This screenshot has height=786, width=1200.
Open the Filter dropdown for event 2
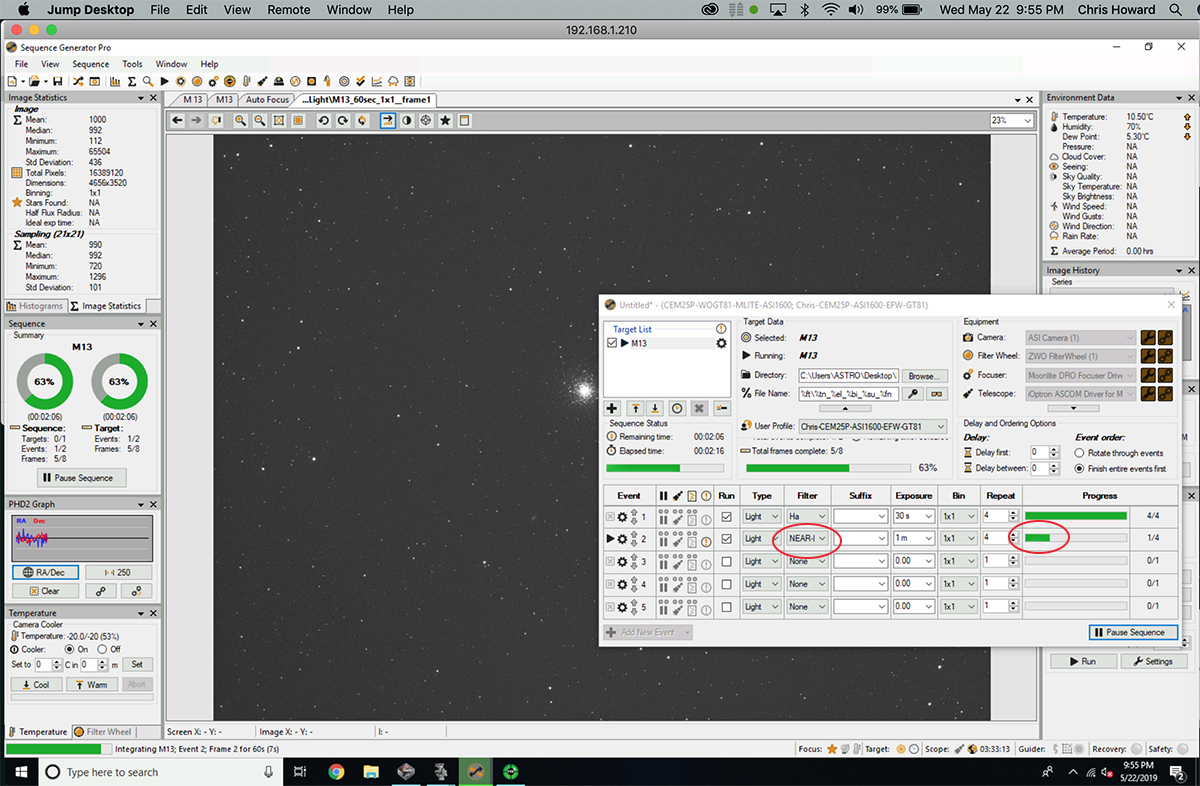point(822,539)
